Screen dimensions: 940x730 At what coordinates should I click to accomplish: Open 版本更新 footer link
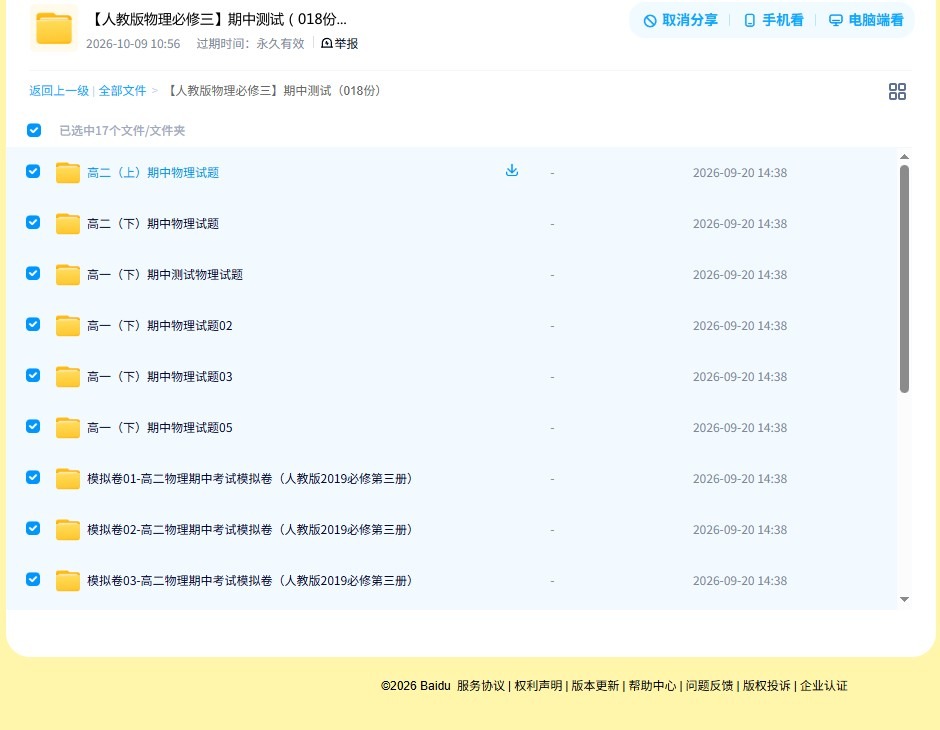point(595,686)
